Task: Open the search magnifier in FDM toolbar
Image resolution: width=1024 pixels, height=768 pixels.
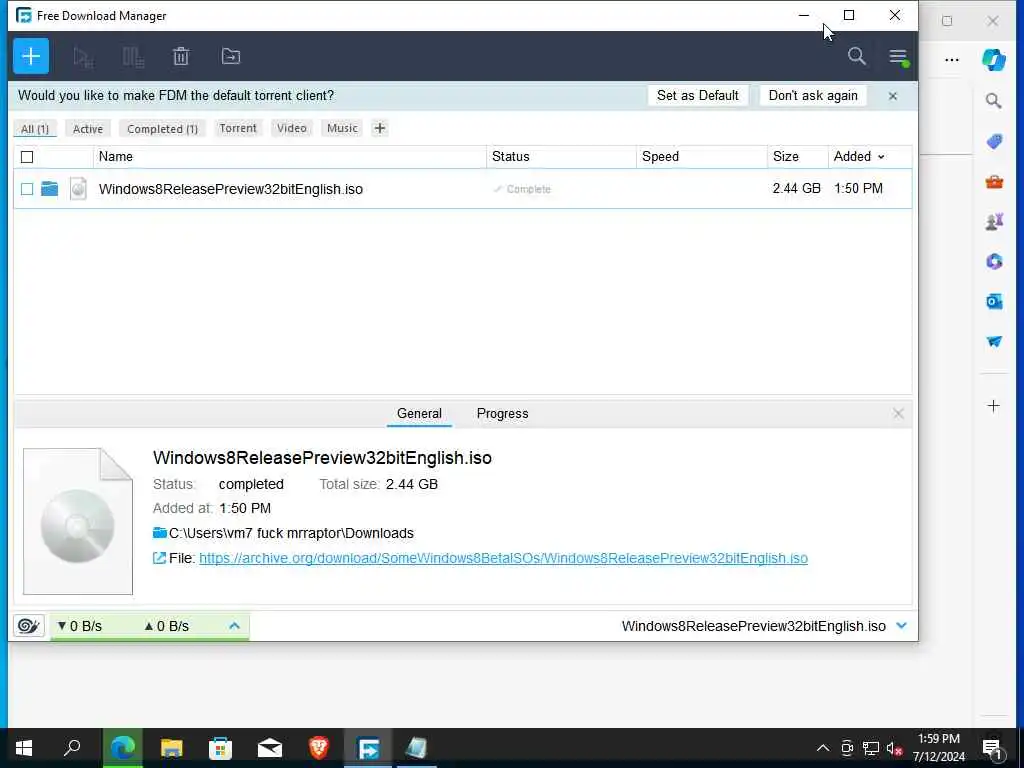Action: (857, 56)
